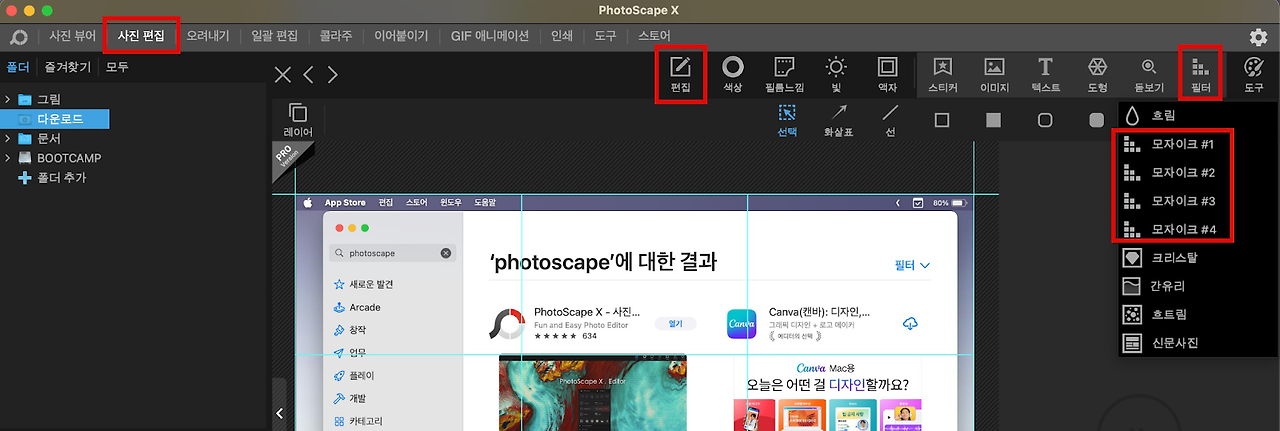Image resolution: width=1280 pixels, height=431 pixels.
Task: Select the 돋보기 magnifier tool
Action: point(1149,75)
